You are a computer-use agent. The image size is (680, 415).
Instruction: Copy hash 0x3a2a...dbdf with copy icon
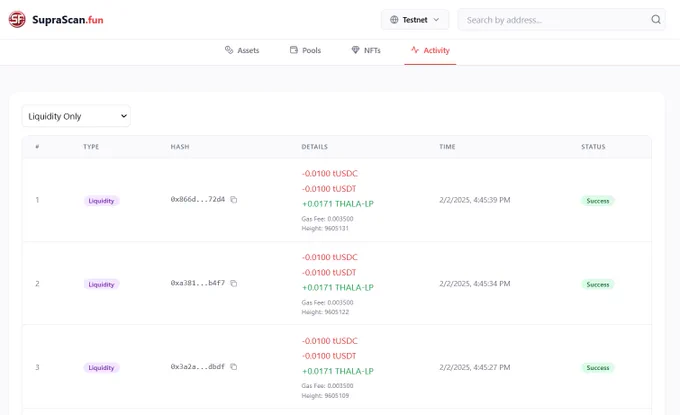tap(233, 367)
